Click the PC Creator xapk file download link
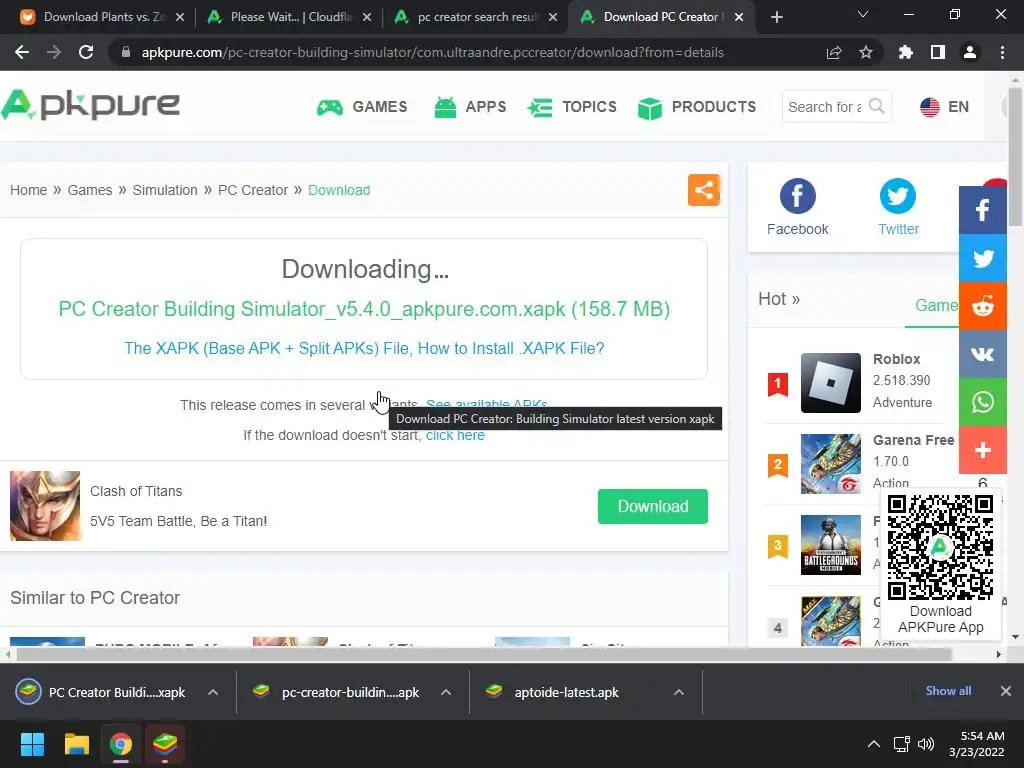The image size is (1024, 768). point(364,308)
